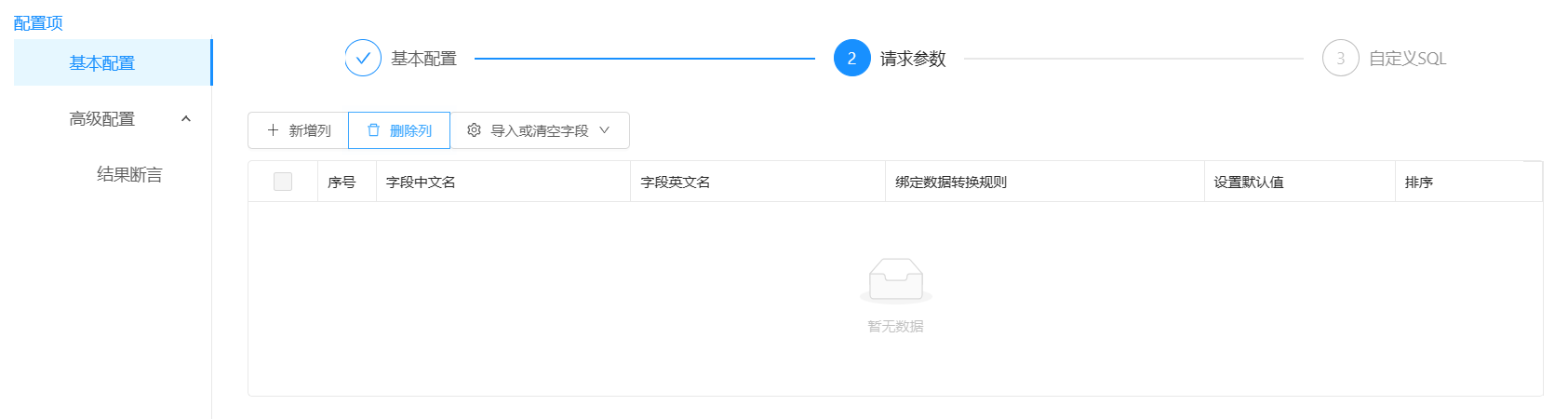Viewport: 1568px width, 419px height.
Task: Click the 请求参数 step label
Action: (913, 59)
